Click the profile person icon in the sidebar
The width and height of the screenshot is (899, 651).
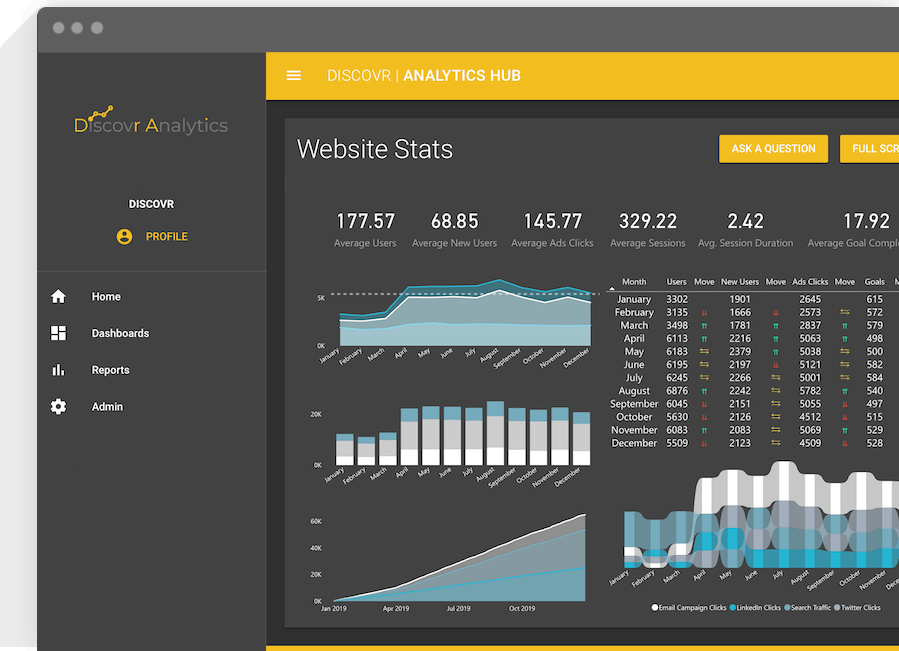[x=124, y=237]
